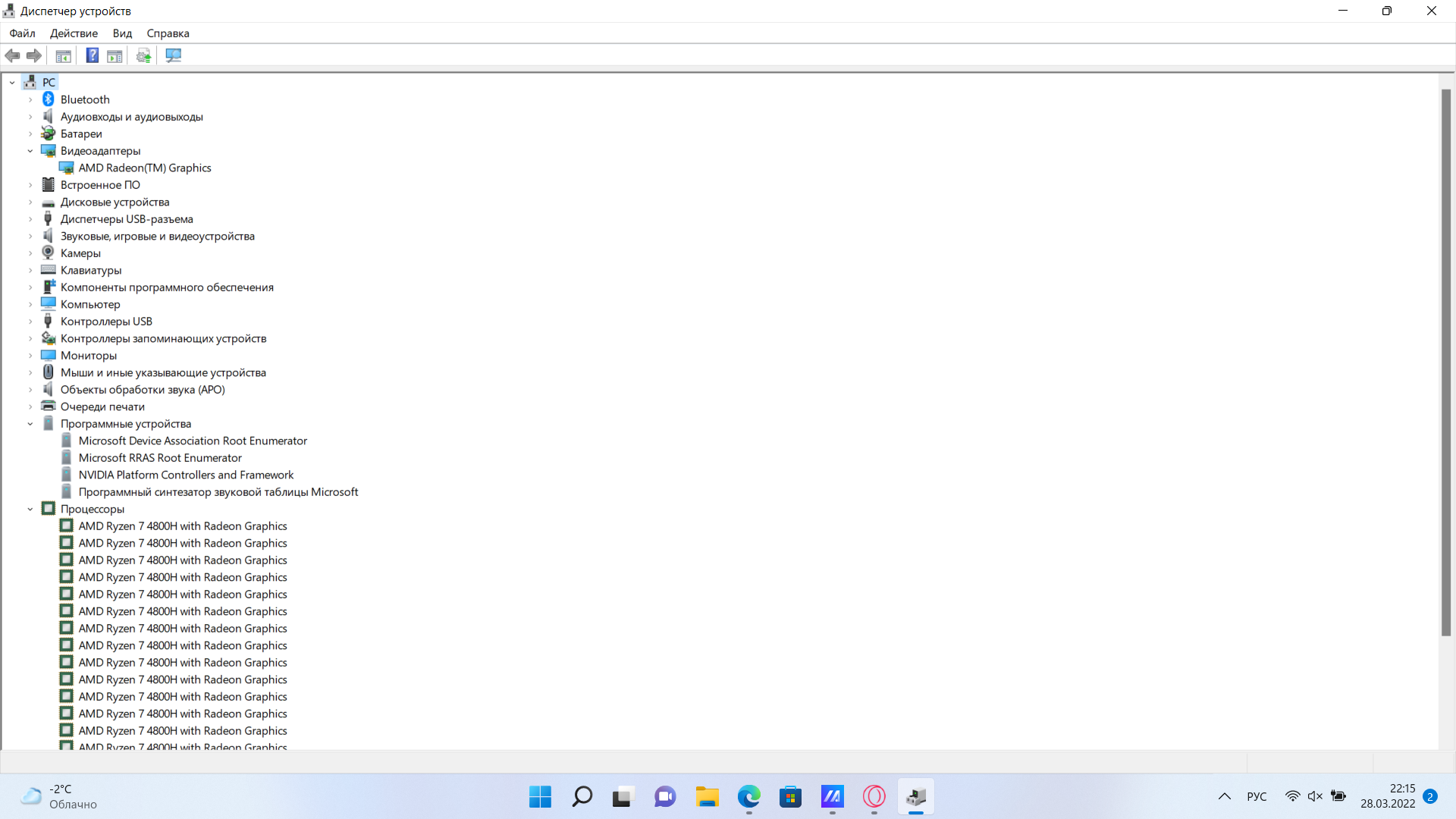Toggle visibility of Bluetooth devices
1456x819 pixels.
29,99
